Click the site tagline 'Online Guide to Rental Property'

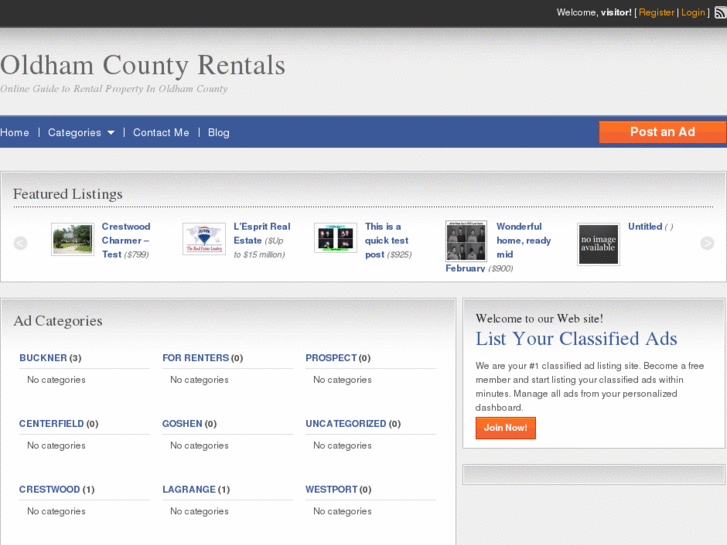coord(114,89)
